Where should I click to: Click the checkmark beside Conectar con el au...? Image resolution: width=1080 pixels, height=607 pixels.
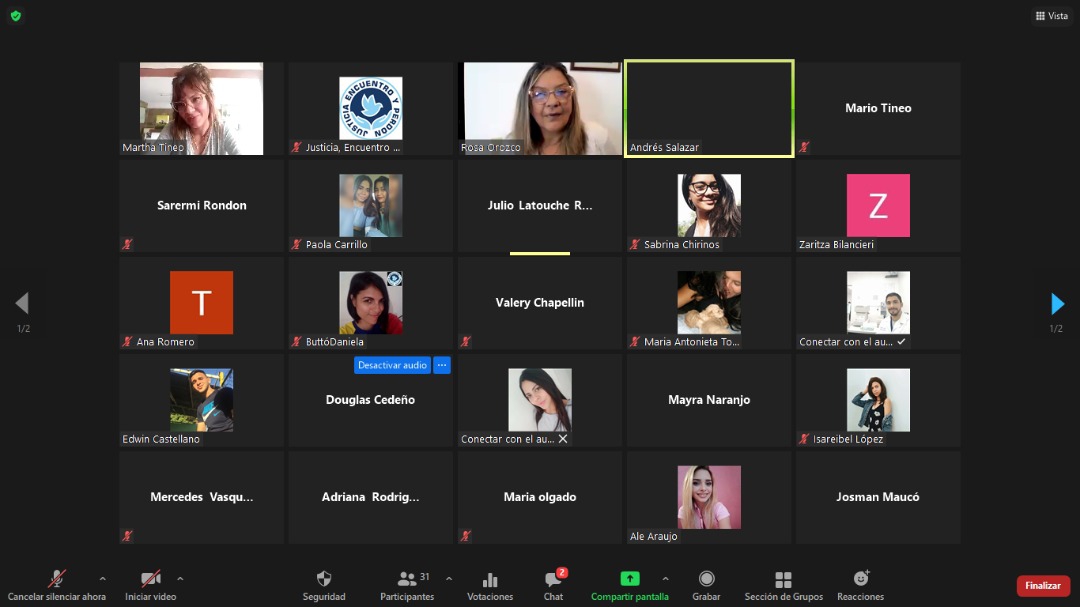click(901, 342)
